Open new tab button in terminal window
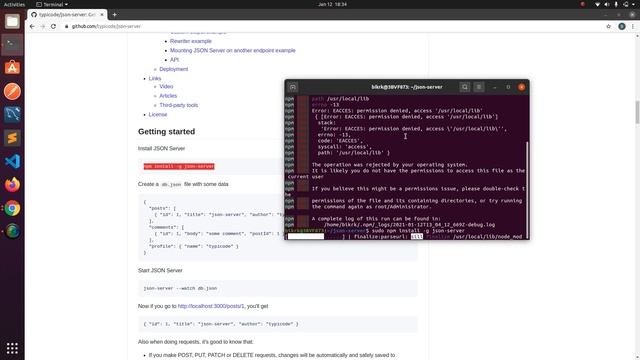 click(293, 87)
